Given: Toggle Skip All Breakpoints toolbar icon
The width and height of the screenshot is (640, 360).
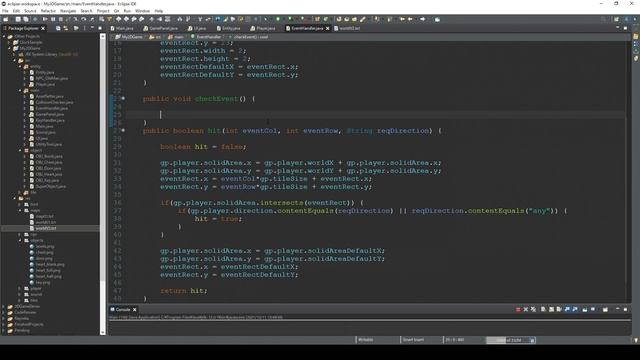Looking at the screenshot, I should point(35,19).
